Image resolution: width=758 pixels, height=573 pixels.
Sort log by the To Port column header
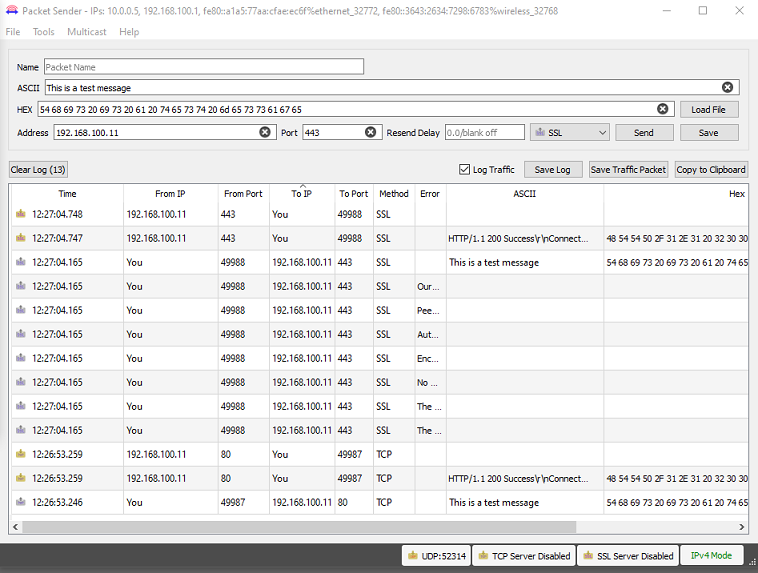pyautogui.click(x=353, y=193)
